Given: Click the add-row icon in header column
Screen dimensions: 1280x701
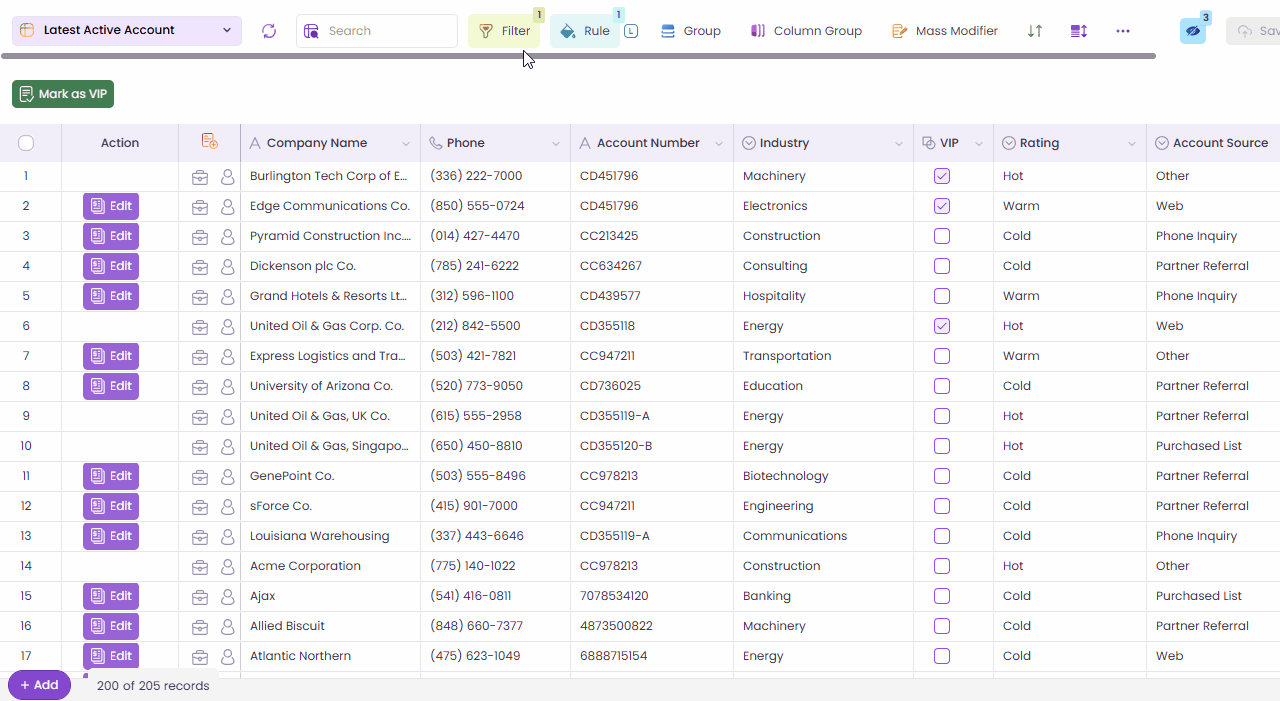Looking at the screenshot, I should [209, 142].
